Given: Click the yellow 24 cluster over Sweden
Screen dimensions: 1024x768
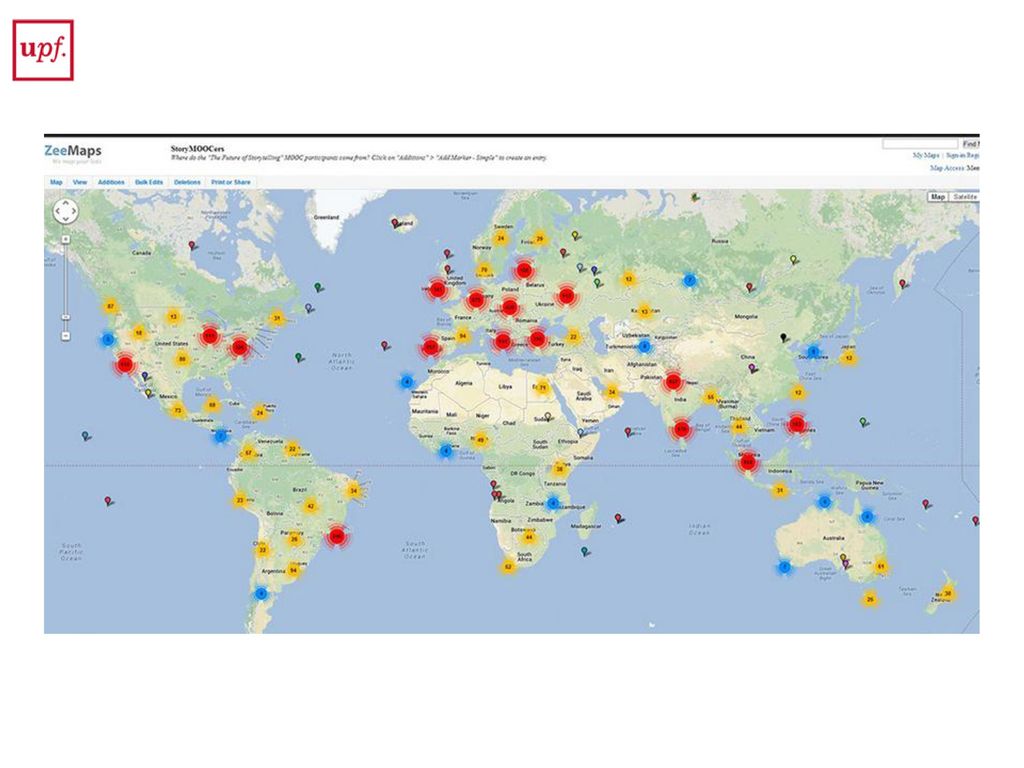Looking at the screenshot, I should 501,238.
